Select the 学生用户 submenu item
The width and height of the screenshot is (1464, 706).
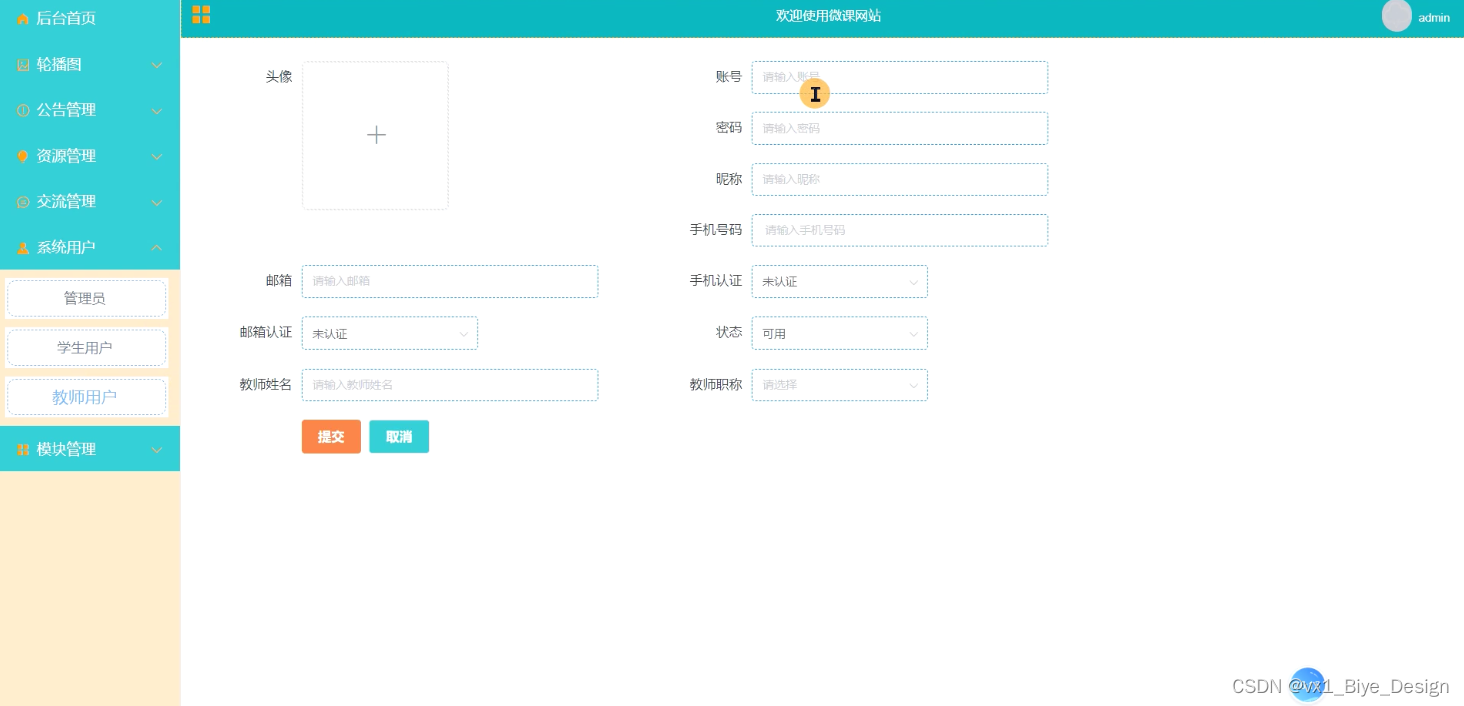86,347
